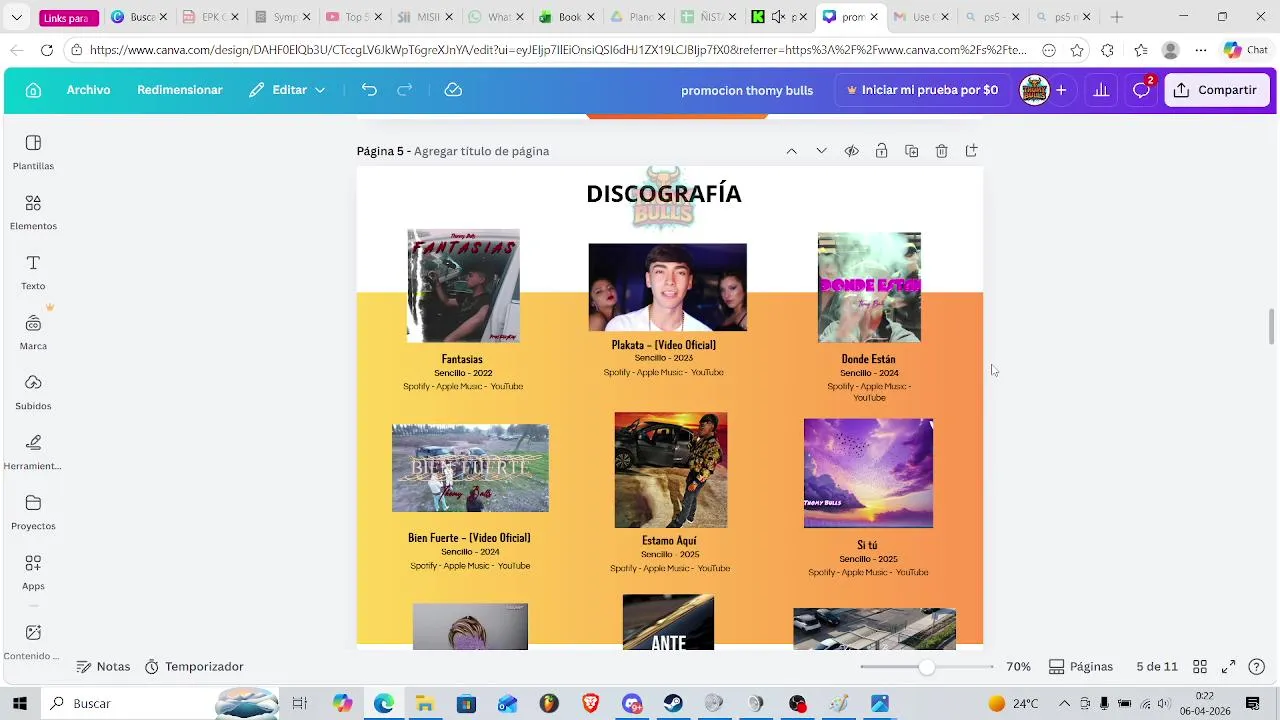
Task: Click Thomy Bulls profile avatar
Action: [1034, 90]
